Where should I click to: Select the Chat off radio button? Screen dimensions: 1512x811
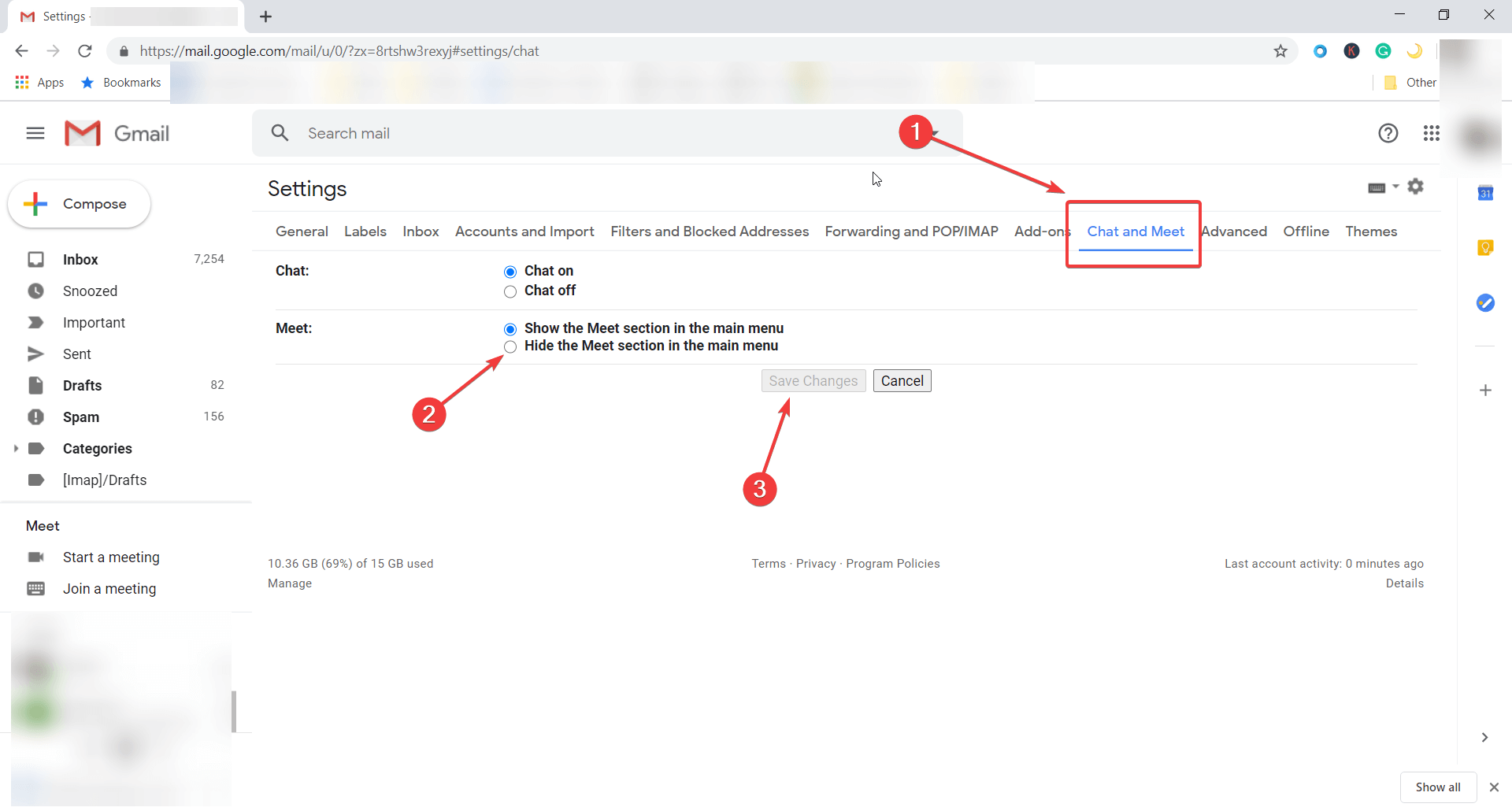pyautogui.click(x=510, y=291)
